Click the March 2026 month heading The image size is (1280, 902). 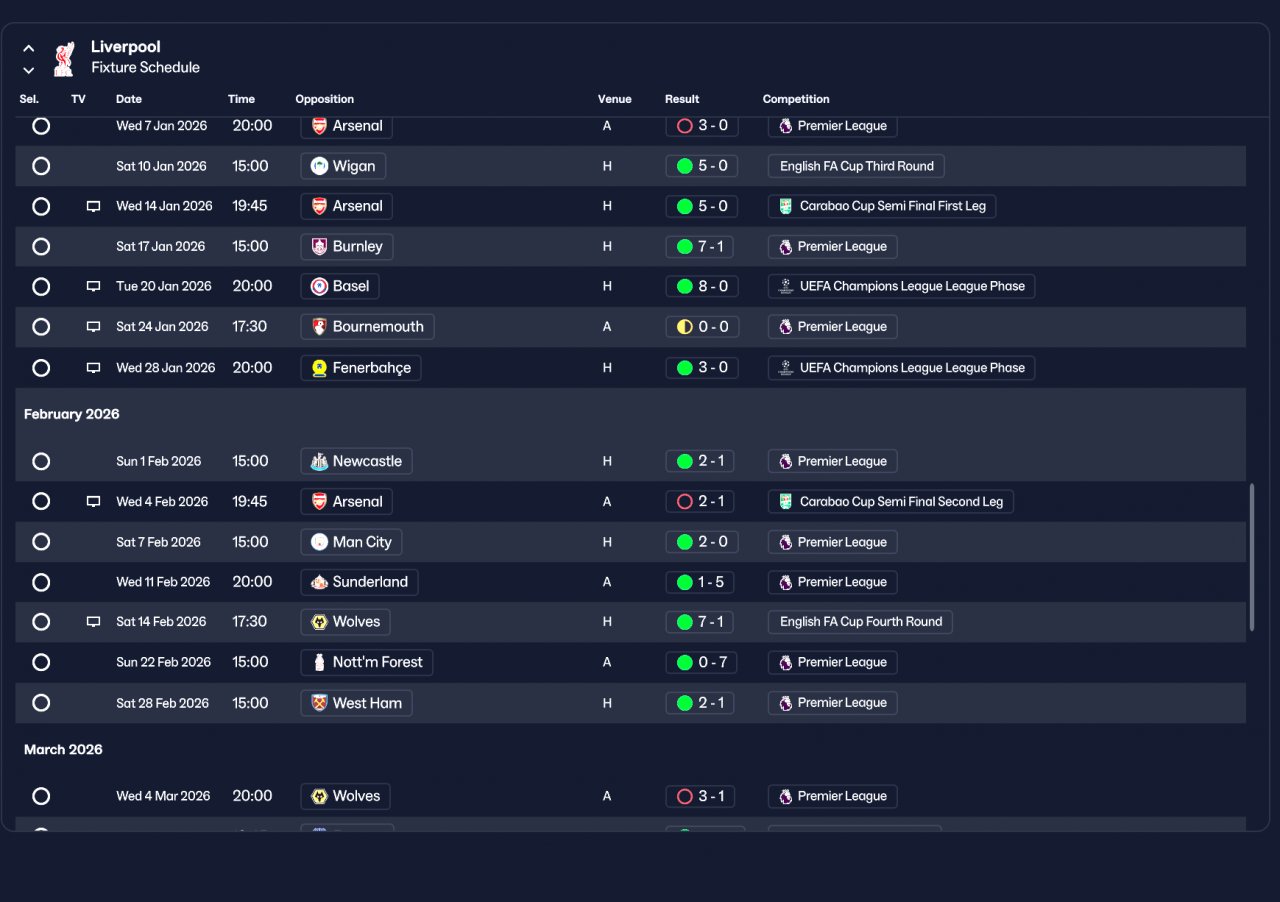[x=63, y=749]
